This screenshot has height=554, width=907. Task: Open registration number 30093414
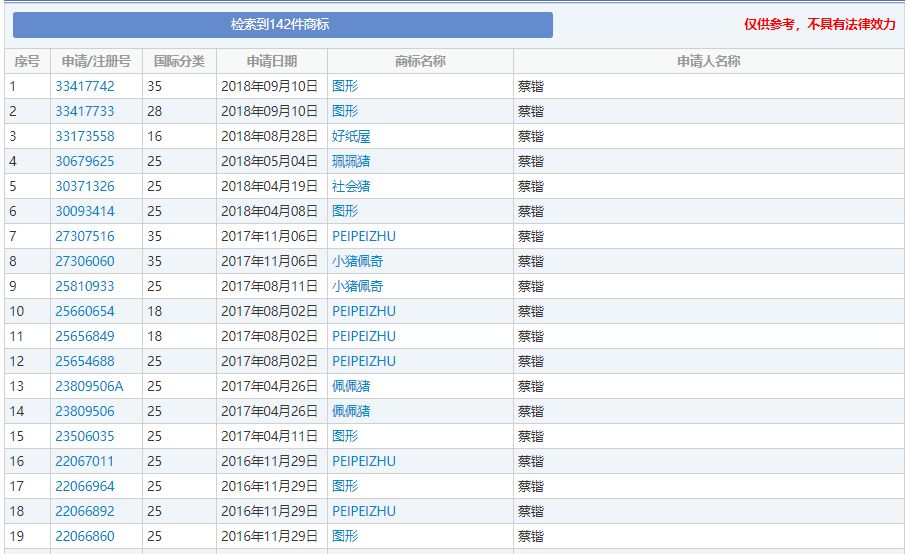[84, 211]
